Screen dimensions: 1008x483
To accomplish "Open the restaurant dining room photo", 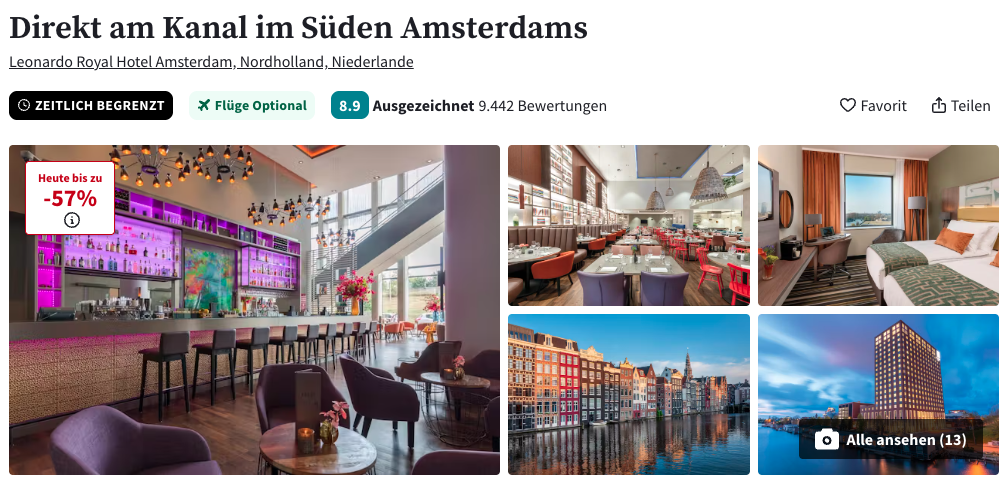I will [629, 225].
